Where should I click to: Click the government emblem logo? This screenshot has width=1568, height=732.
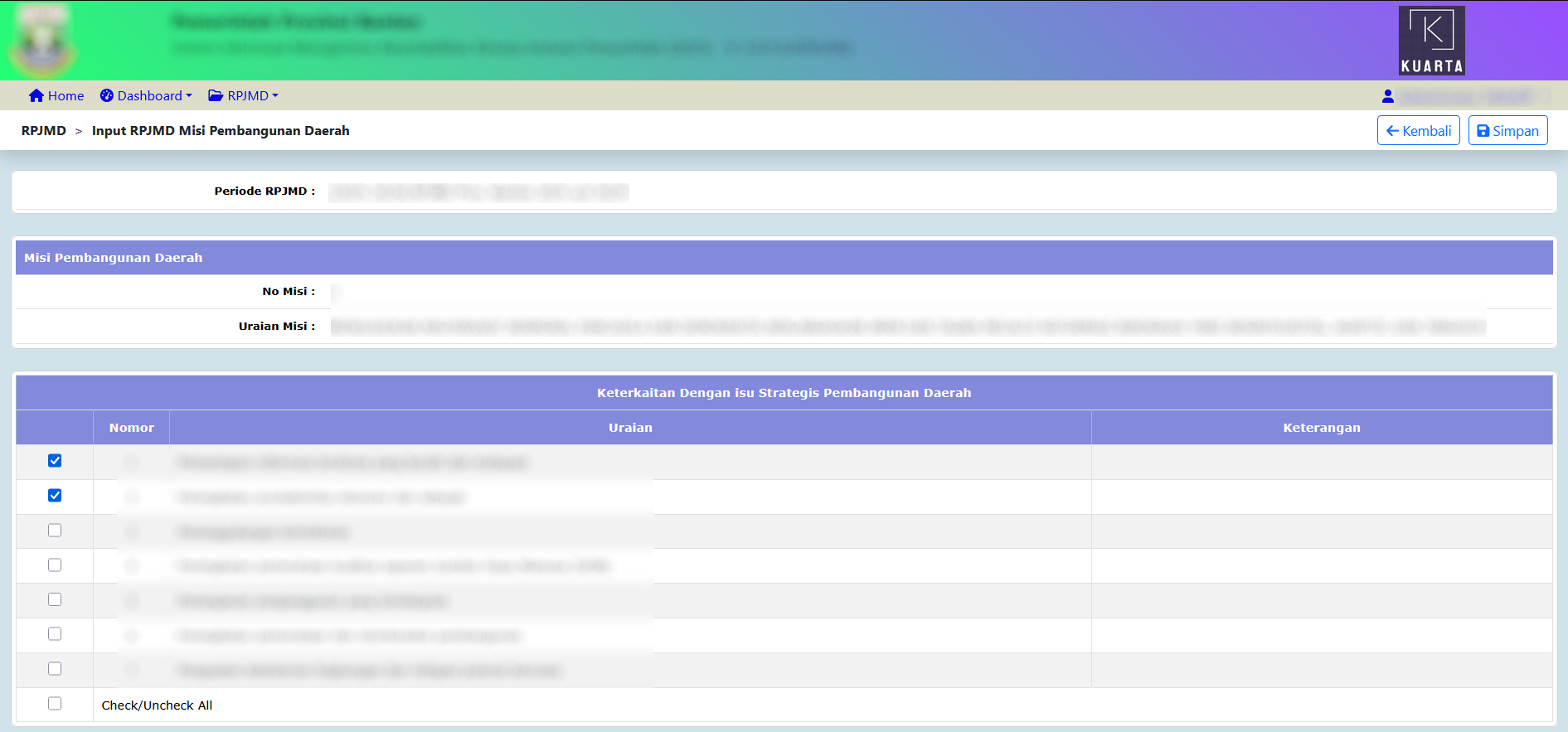tap(42, 41)
